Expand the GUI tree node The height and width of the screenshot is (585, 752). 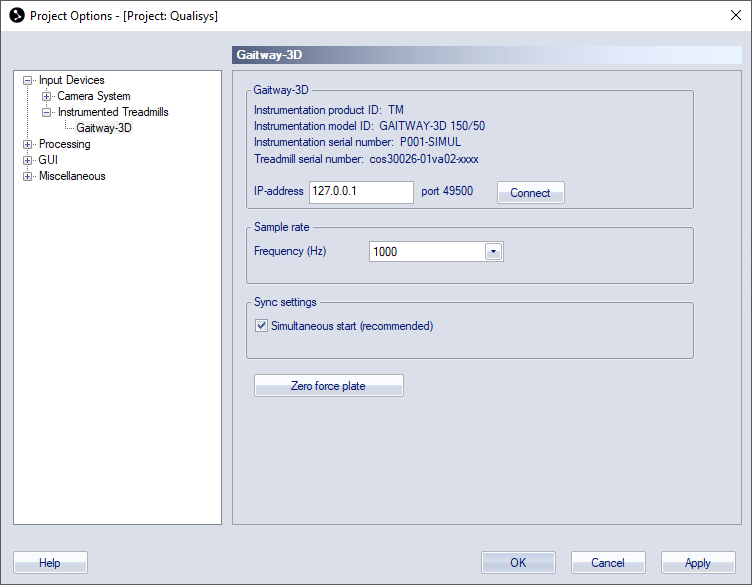pos(27,160)
